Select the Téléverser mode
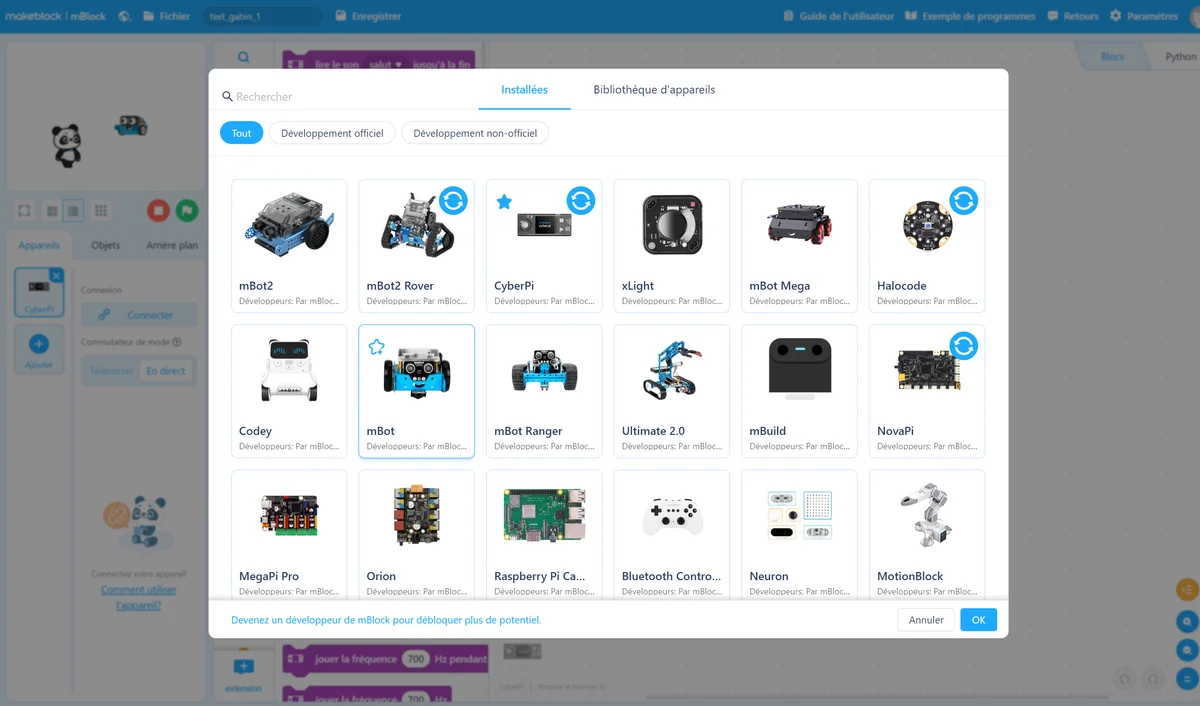 pos(111,371)
